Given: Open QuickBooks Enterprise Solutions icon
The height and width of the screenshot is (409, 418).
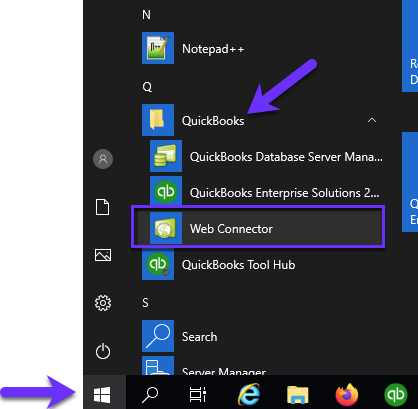Looking at the screenshot, I should 166,191.
